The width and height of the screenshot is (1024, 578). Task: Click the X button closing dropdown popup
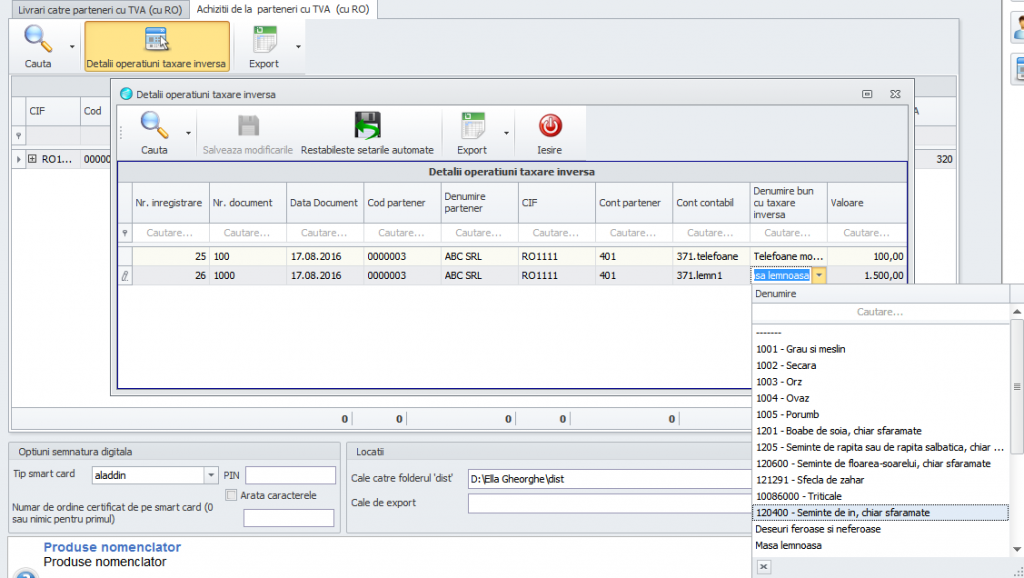pos(763,566)
